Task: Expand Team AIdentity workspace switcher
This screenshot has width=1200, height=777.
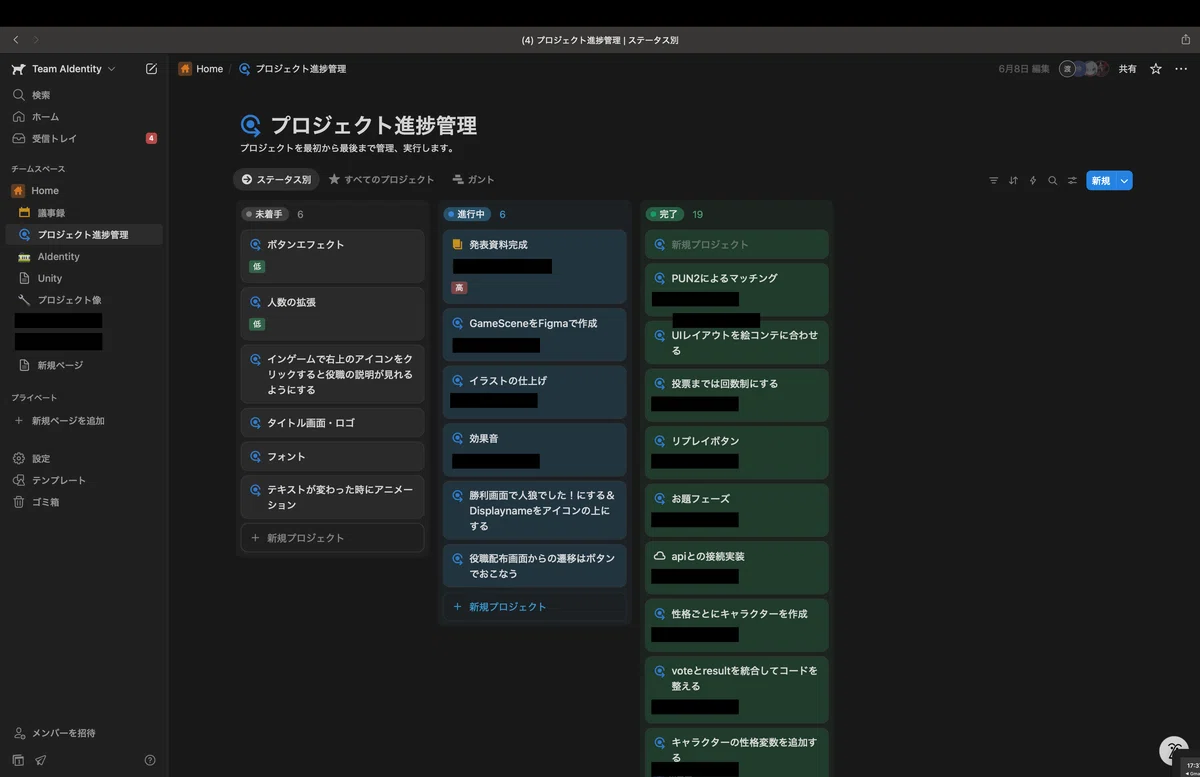Action: click(64, 69)
